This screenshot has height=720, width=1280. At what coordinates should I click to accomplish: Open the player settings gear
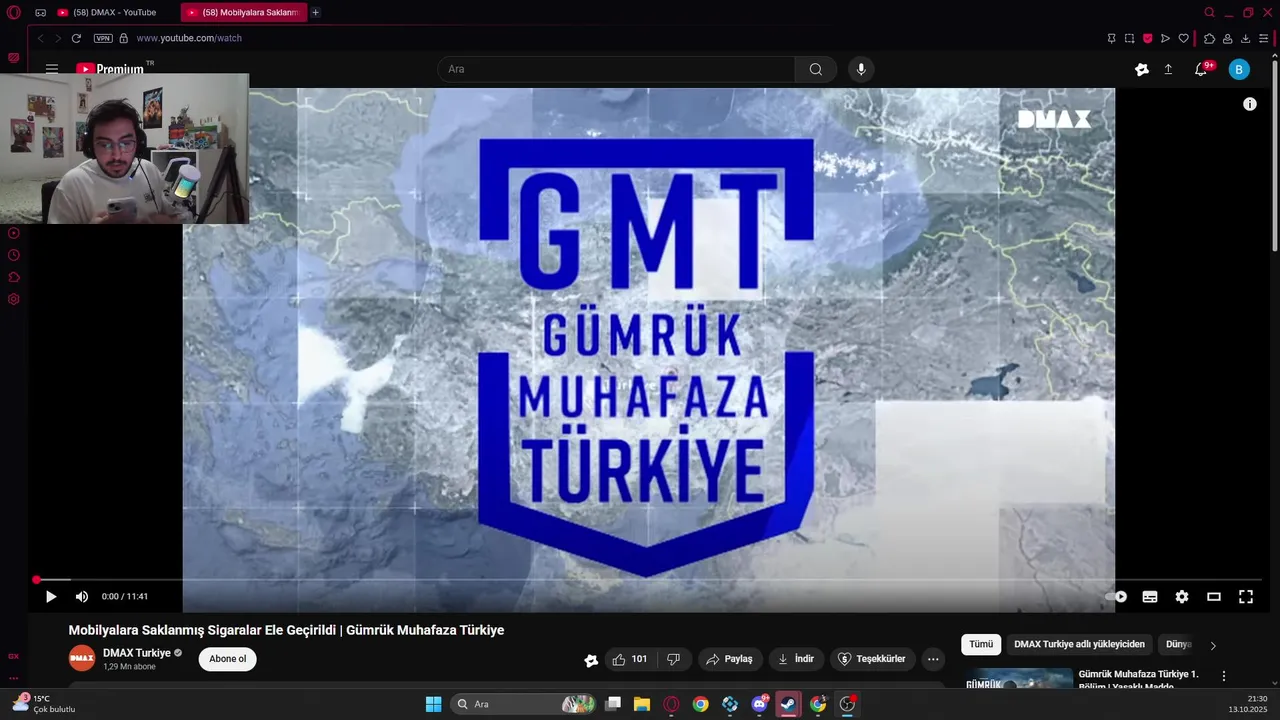[1182, 597]
